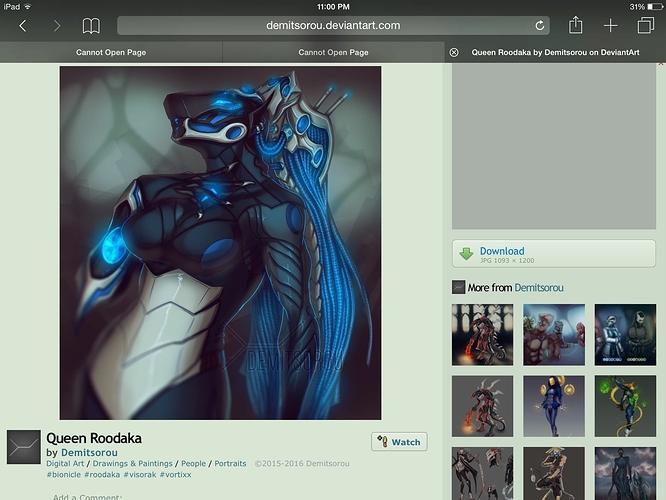Show all tabs with the overlapping squares icon
The height and width of the screenshot is (500, 666).
(646, 25)
